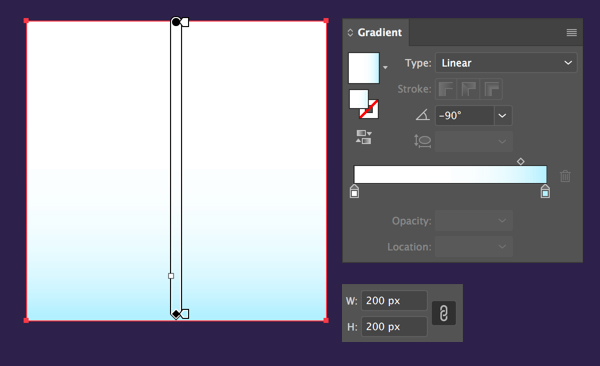Open the gradient Type dropdown

506,63
